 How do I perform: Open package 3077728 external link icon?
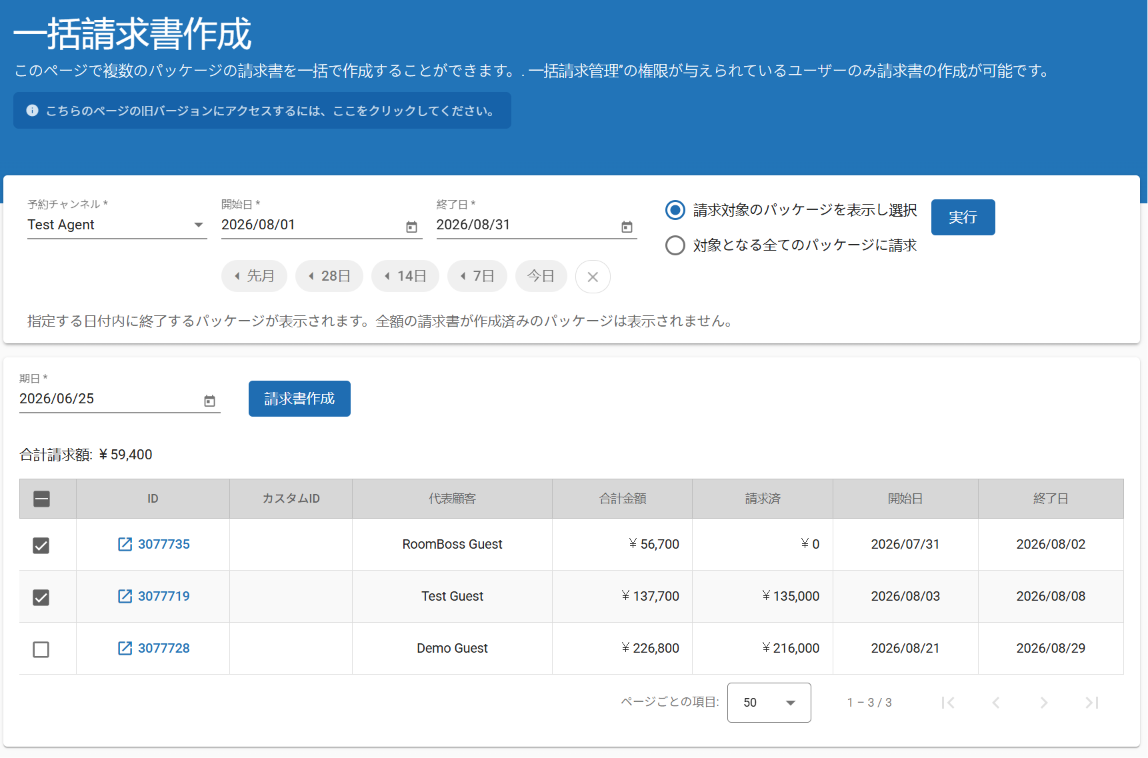[x=124, y=648]
